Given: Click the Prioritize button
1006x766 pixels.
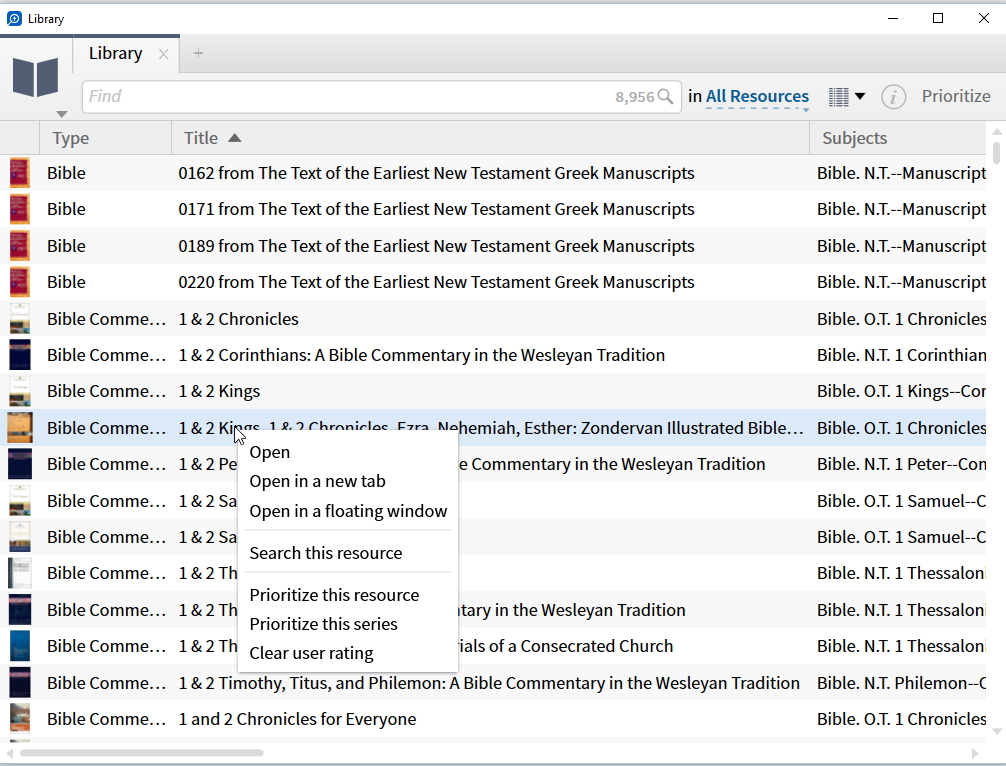Looking at the screenshot, I should [x=955, y=97].
